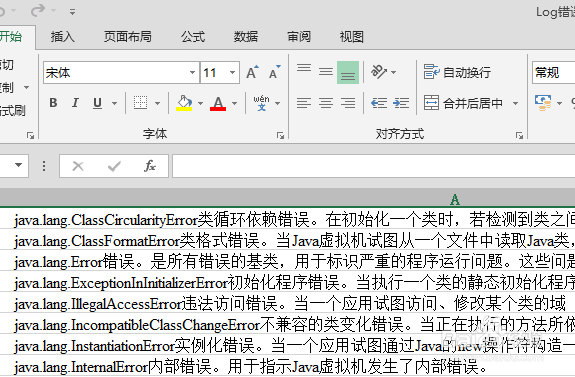Open font color dropdown arrow
575x377 pixels.
pos(234,103)
